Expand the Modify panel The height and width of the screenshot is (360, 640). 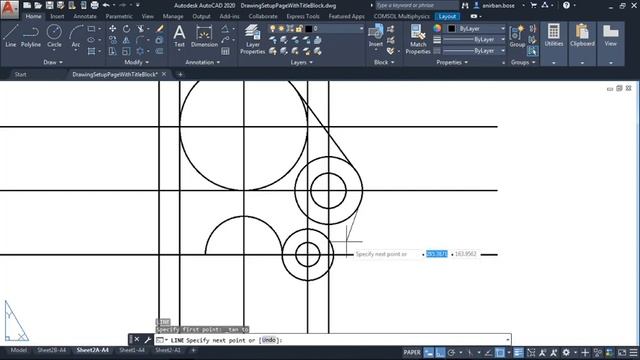tap(136, 62)
